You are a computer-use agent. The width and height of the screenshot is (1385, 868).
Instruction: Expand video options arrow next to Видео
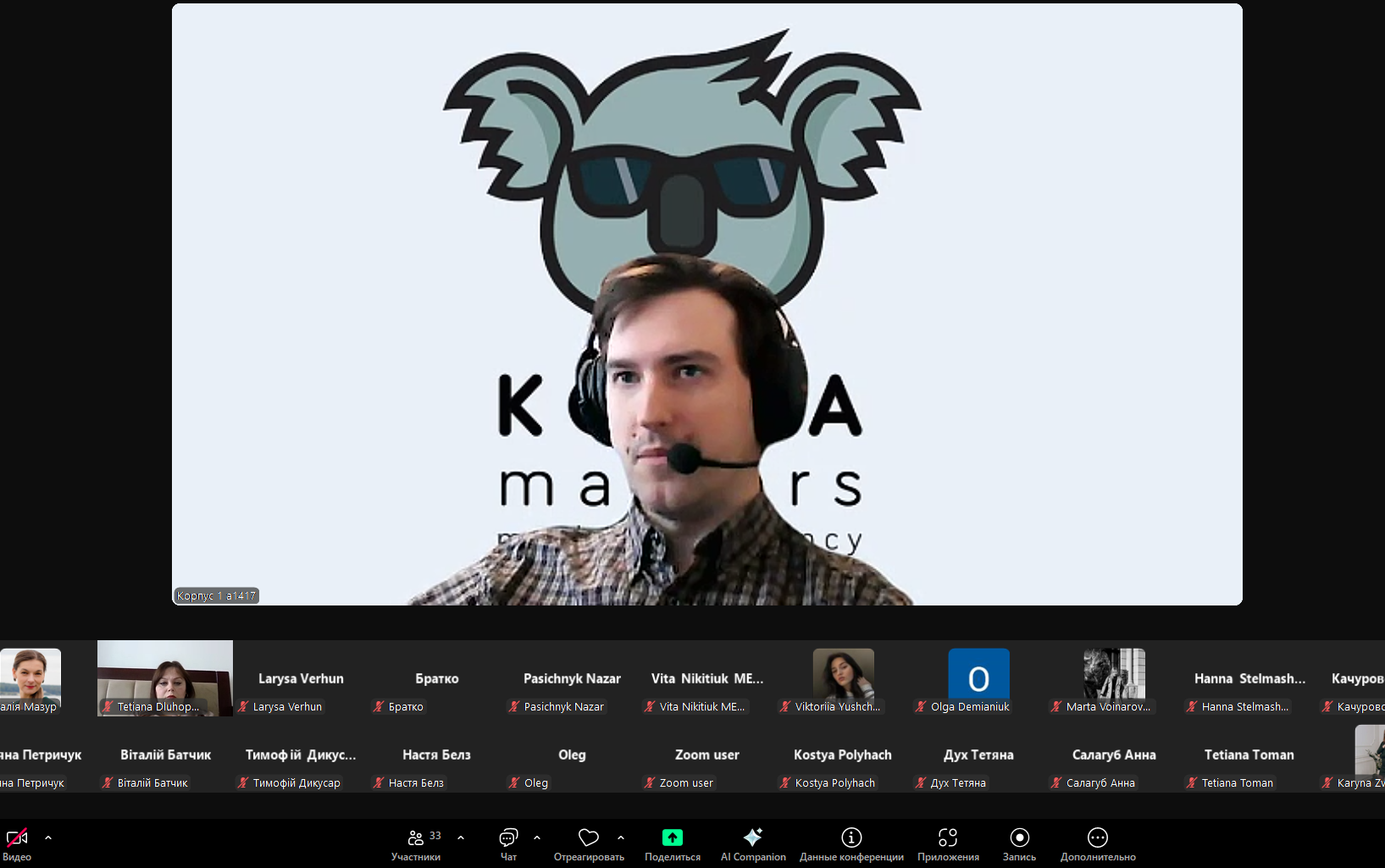(x=48, y=838)
